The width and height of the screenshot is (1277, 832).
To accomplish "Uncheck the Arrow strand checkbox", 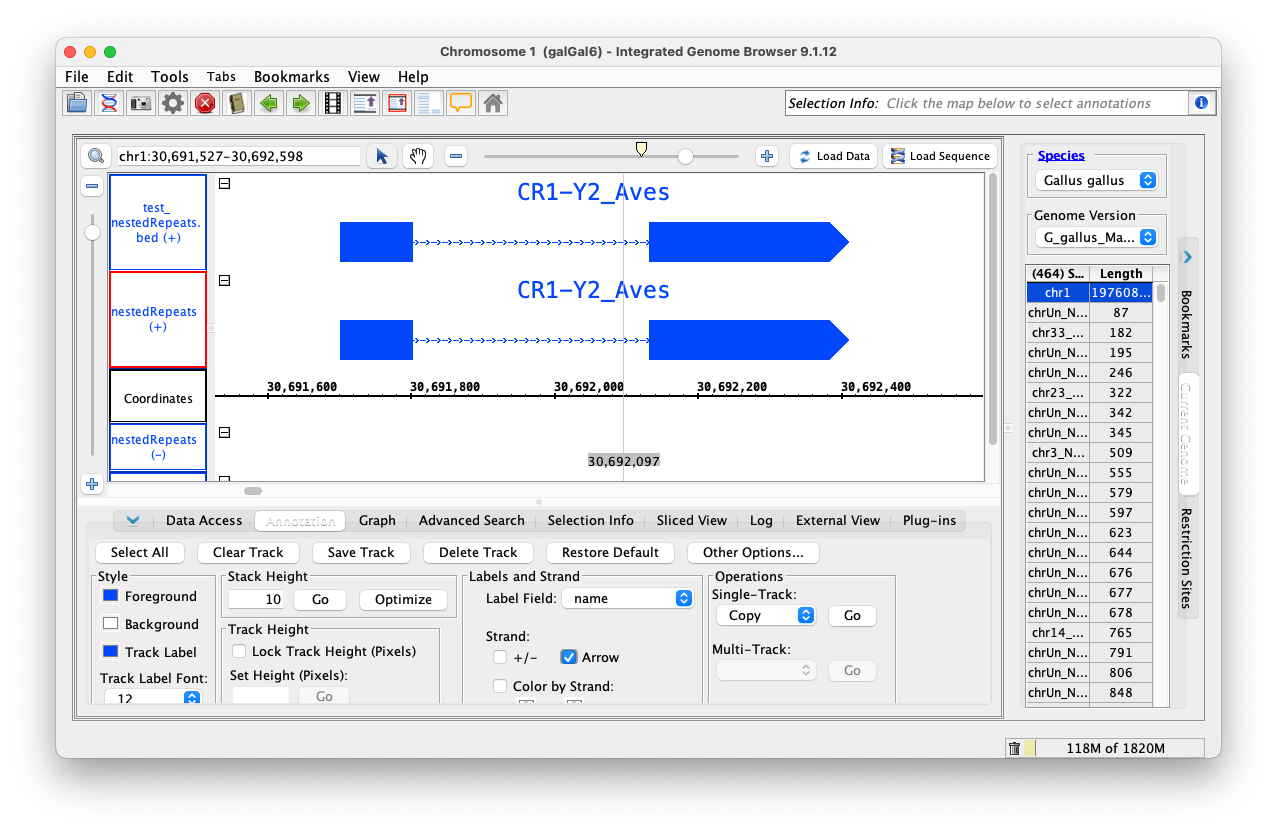I will (x=569, y=657).
